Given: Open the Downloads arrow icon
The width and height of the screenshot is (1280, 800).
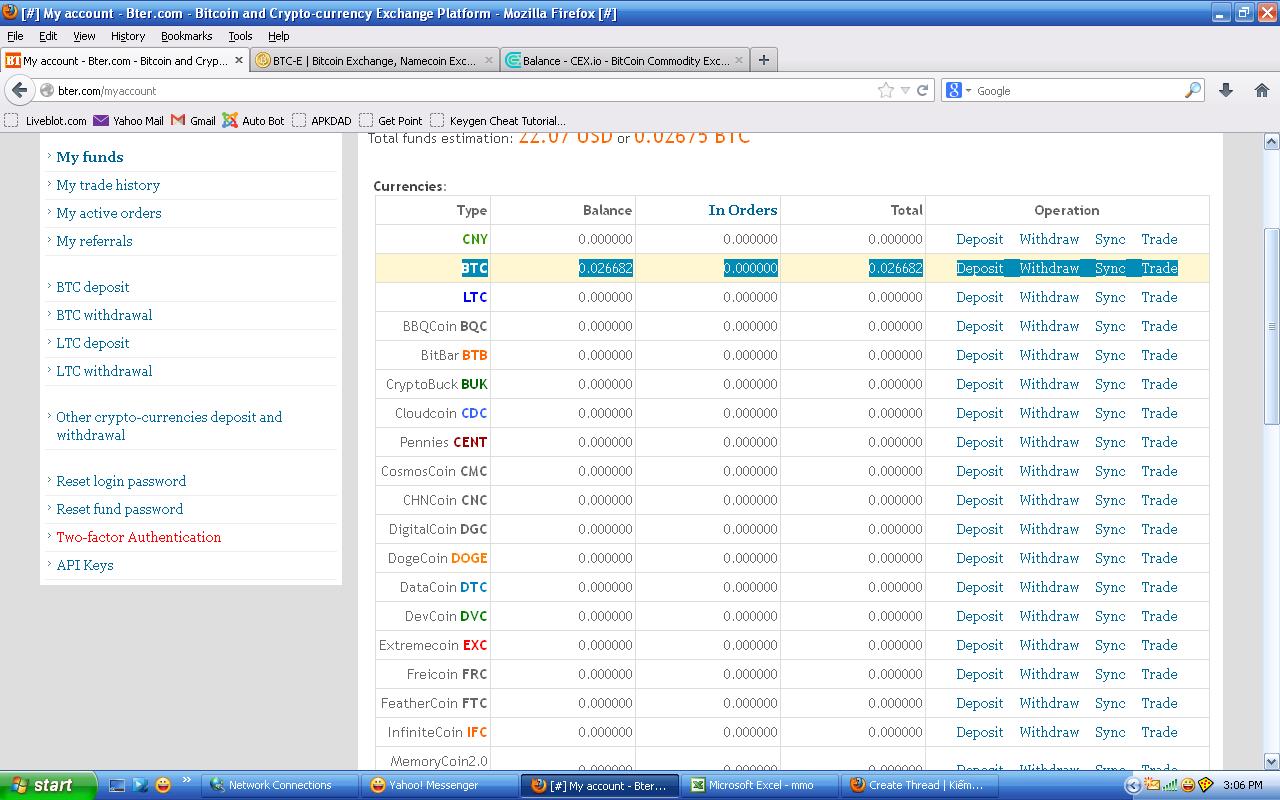Looking at the screenshot, I should click(x=1226, y=90).
